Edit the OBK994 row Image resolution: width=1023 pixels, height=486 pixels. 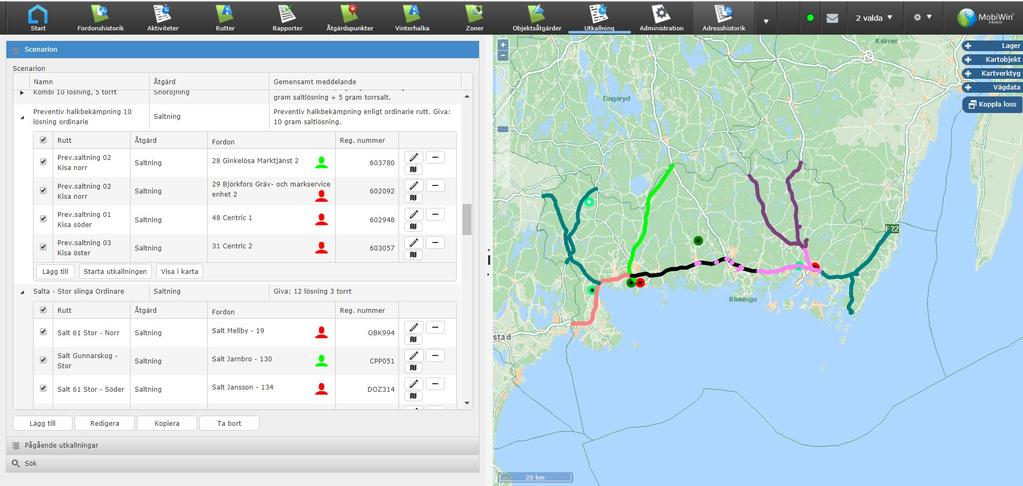(x=414, y=327)
